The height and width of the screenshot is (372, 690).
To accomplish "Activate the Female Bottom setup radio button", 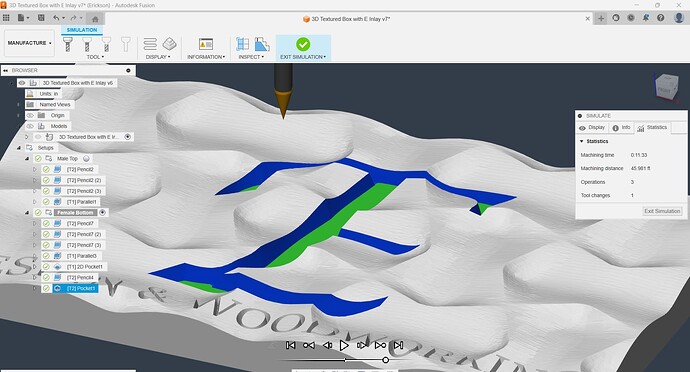I will 103,213.
